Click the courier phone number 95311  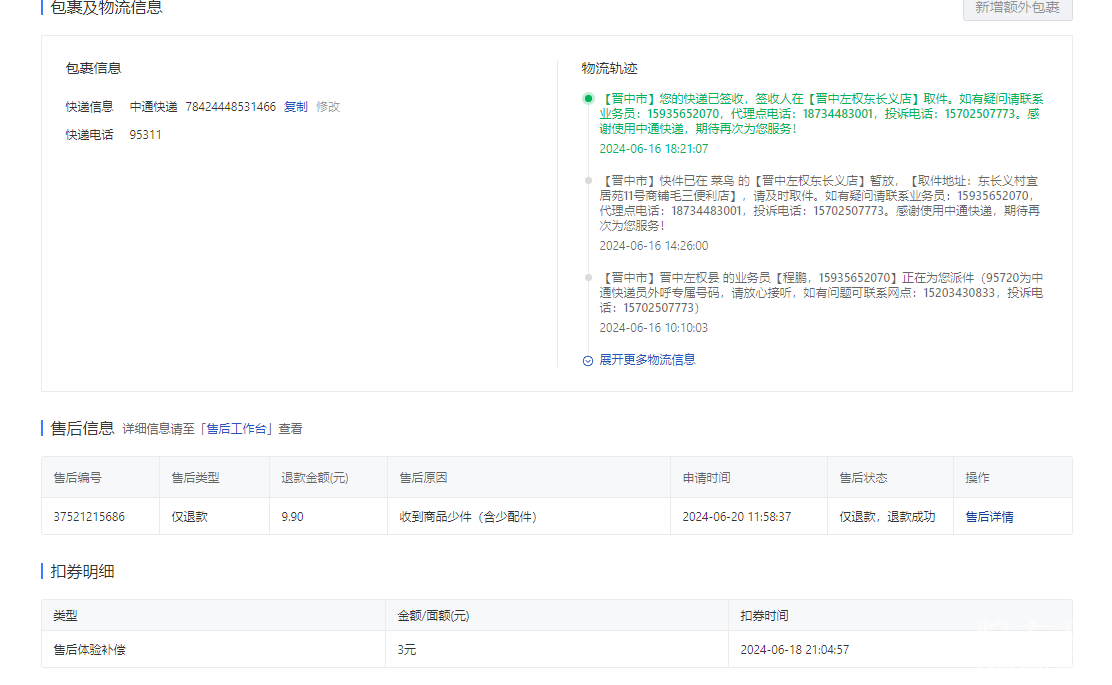145,135
